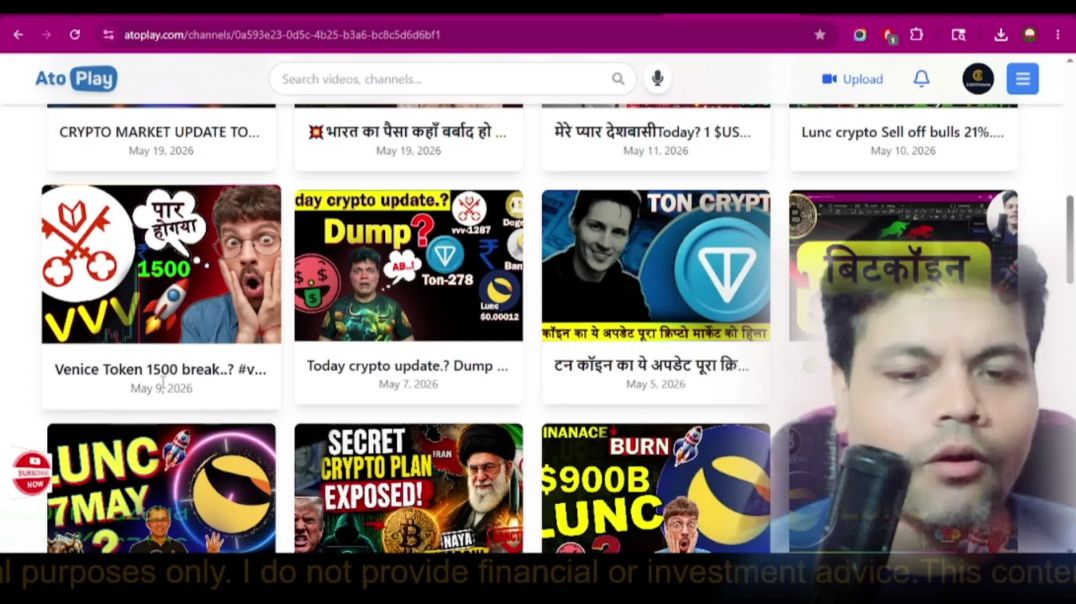Open notifications bell icon
Image resolution: width=1076 pixels, height=604 pixels.
point(922,79)
